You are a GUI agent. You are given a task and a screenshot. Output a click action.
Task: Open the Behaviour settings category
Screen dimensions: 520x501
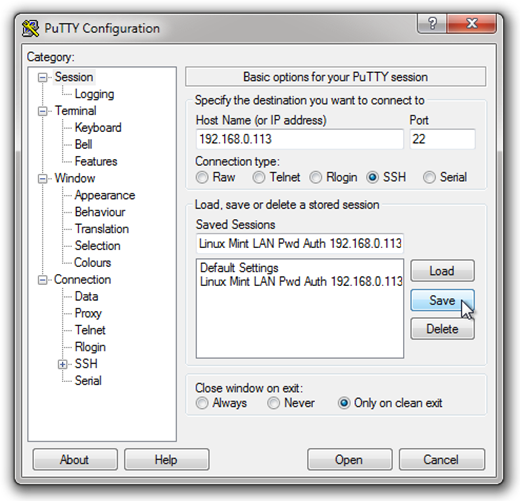pyautogui.click(x=100, y=212)
